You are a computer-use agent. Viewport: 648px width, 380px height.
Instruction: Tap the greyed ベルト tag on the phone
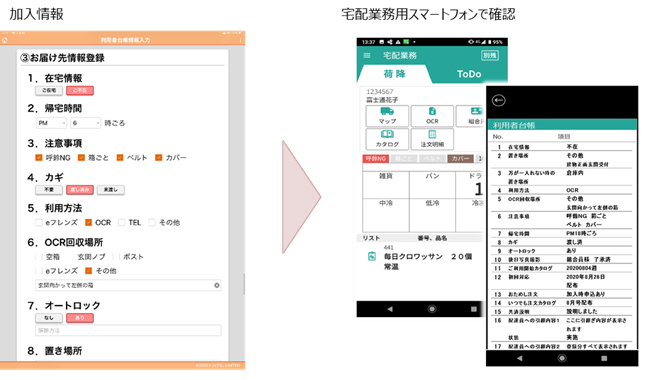(x=432, y=159)
